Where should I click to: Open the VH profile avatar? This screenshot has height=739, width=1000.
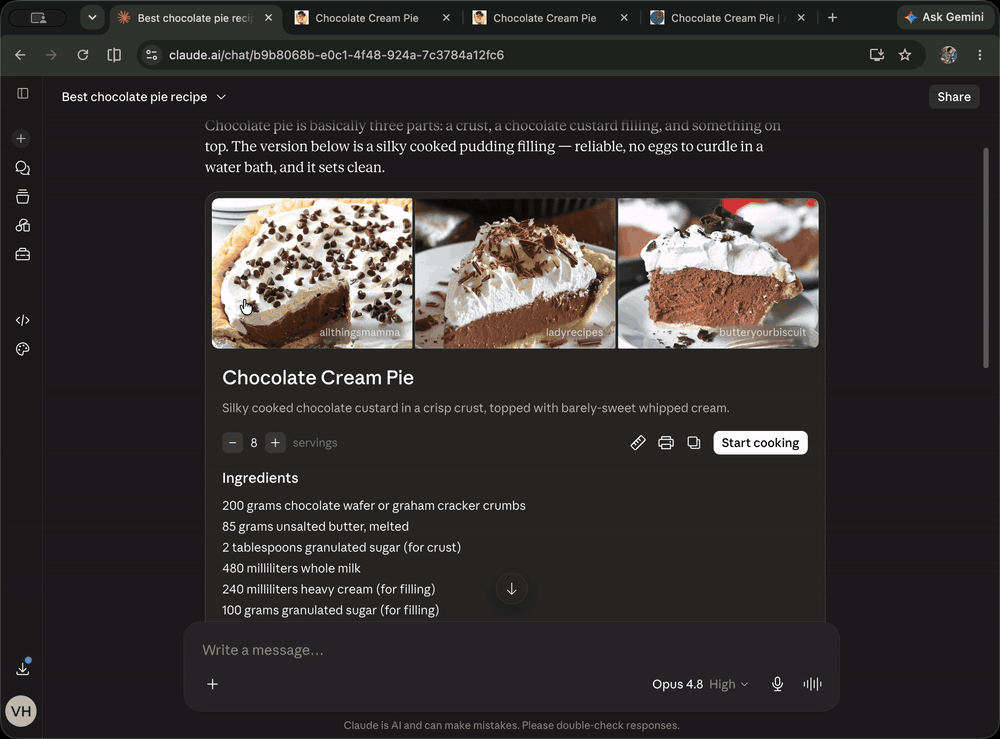(21, 711)
